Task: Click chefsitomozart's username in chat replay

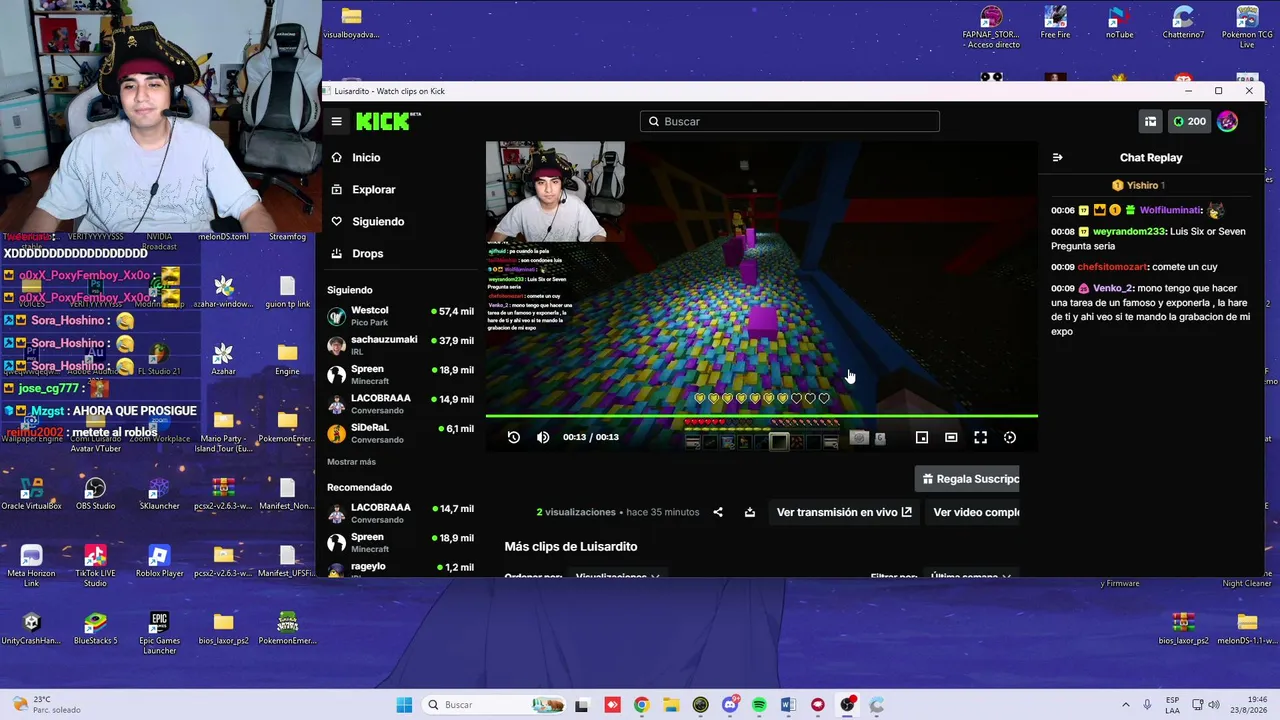Action: point(1112,267)
